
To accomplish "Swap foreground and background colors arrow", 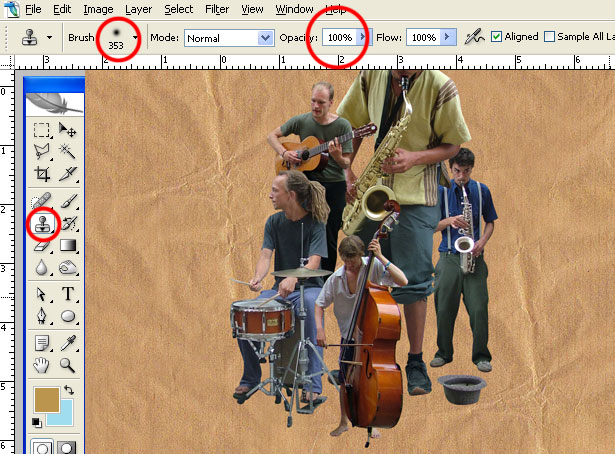I will 69,389.
